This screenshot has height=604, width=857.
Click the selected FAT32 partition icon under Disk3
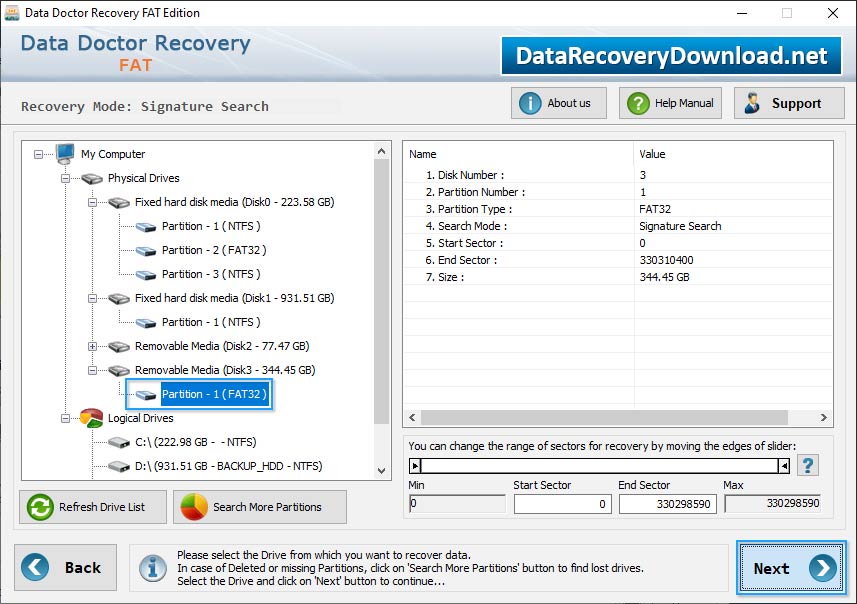[x=146, y=395]
